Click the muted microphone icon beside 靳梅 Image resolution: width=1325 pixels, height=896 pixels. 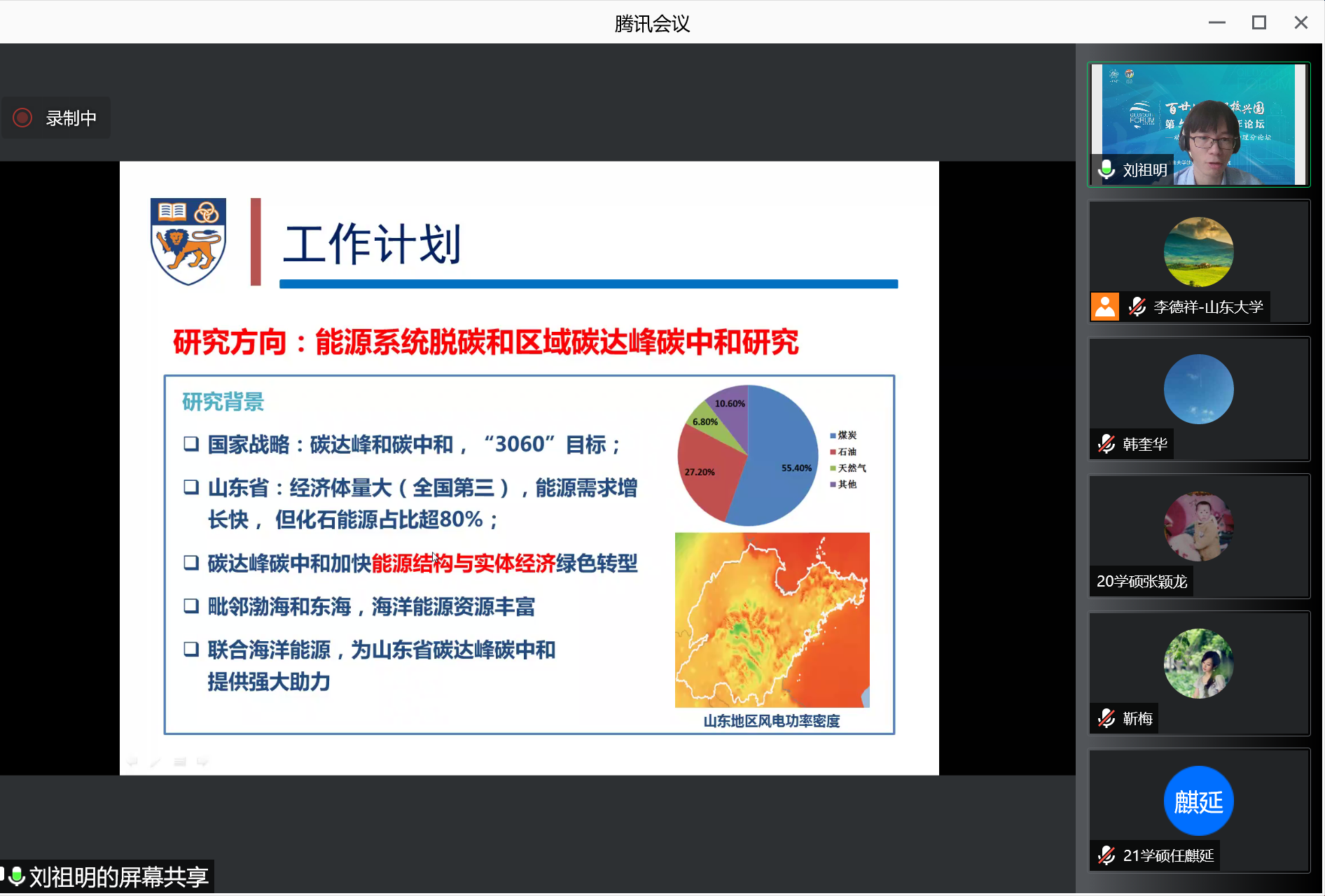(1107, 718)
